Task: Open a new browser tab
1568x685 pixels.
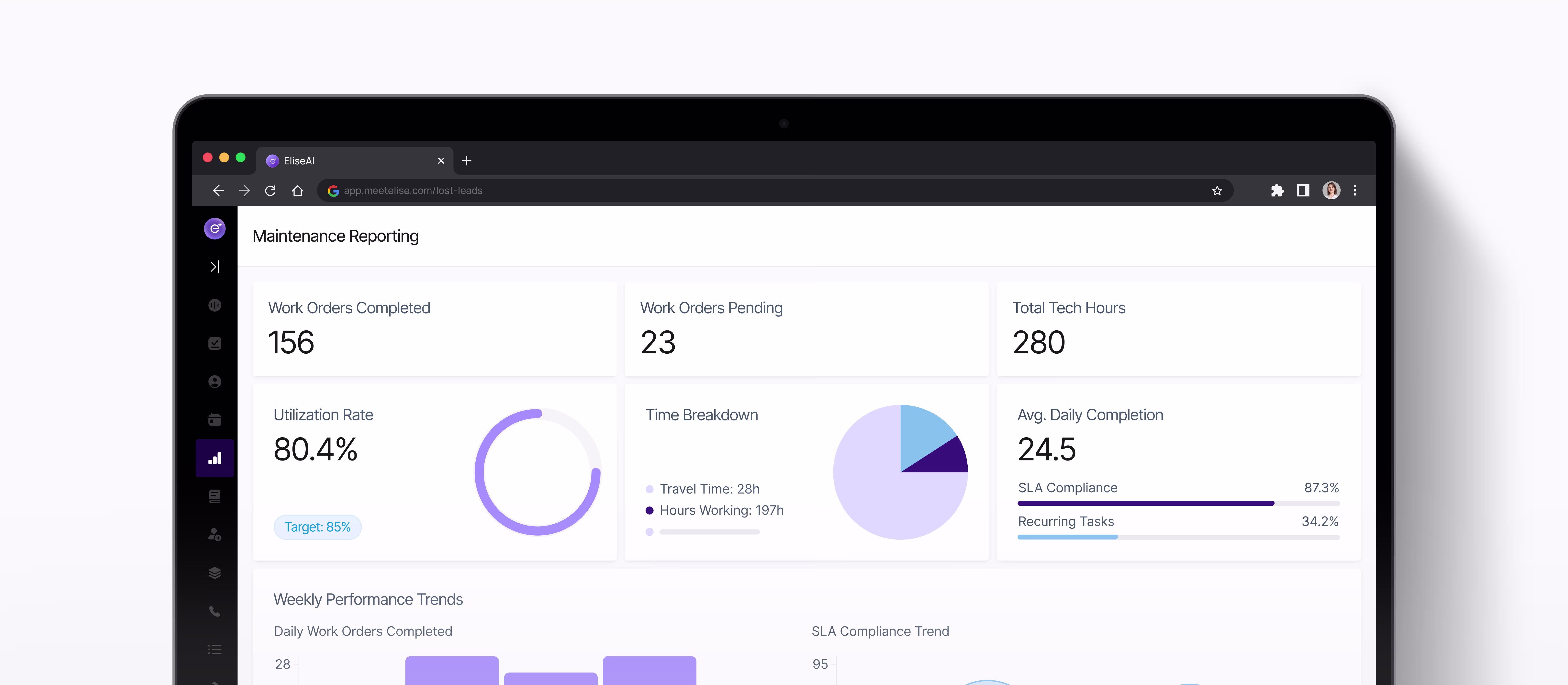Action: coord(467,161)
